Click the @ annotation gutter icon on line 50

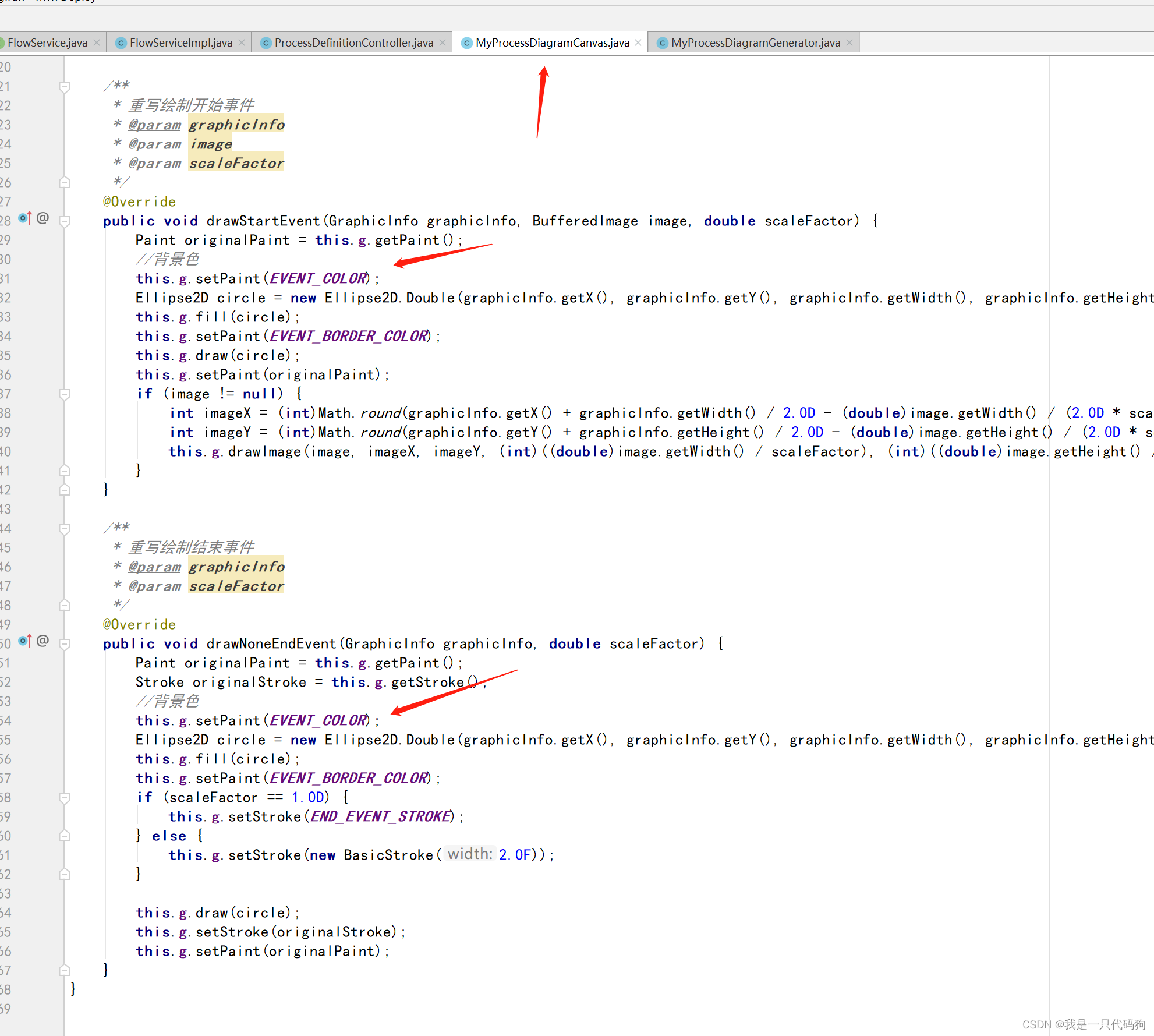[x=43, y=641]
